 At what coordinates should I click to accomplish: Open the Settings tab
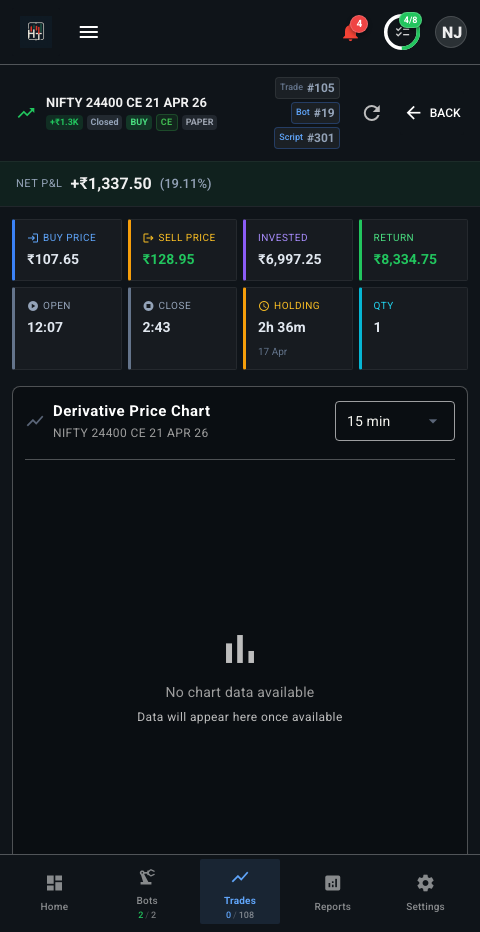point(425,892)
